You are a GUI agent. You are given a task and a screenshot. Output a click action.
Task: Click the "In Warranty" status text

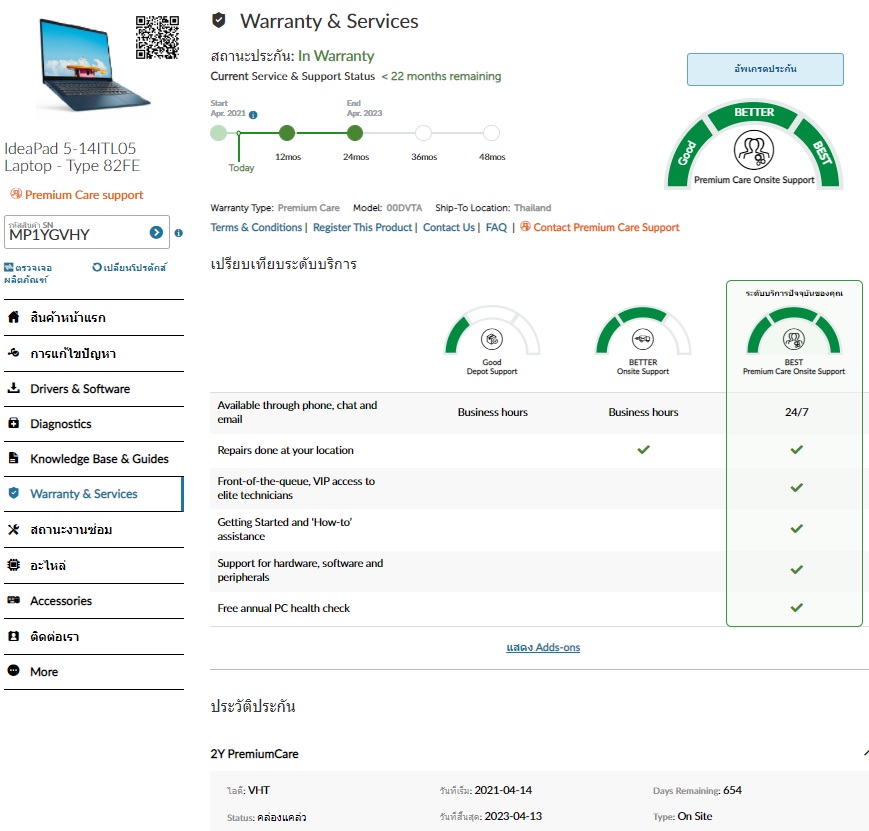336,56
